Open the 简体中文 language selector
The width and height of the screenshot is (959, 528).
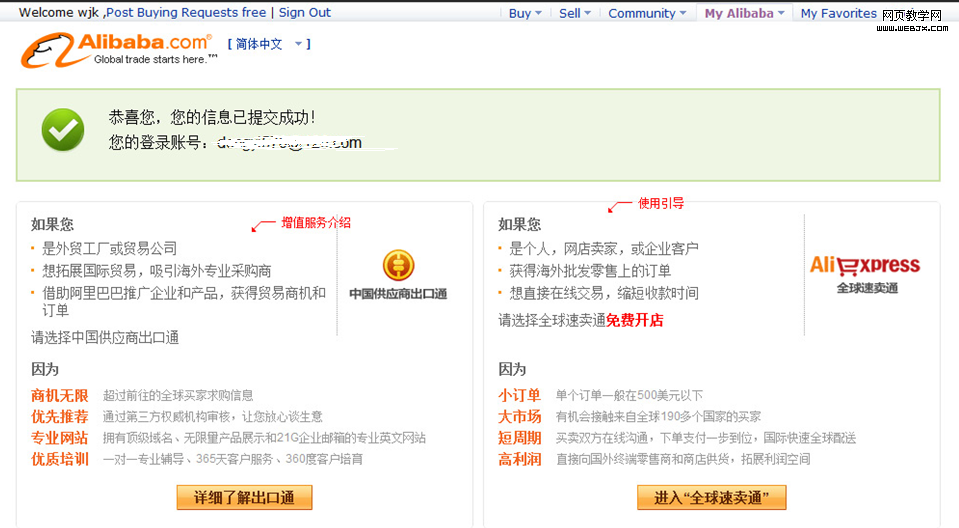[268, 44]
